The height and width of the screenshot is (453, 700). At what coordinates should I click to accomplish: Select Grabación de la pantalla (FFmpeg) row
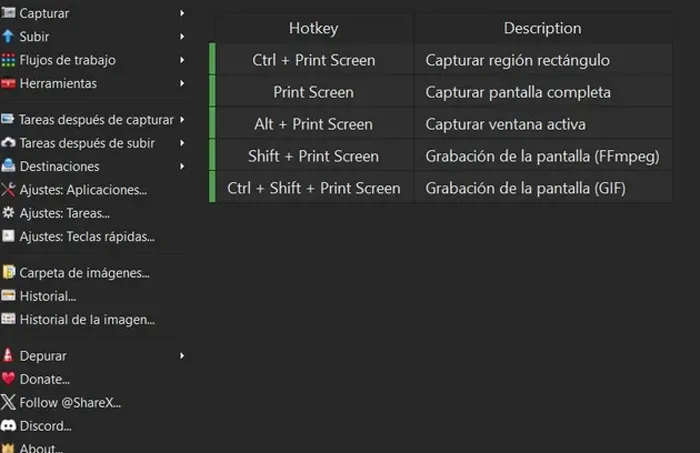click(x=543, y=156)
